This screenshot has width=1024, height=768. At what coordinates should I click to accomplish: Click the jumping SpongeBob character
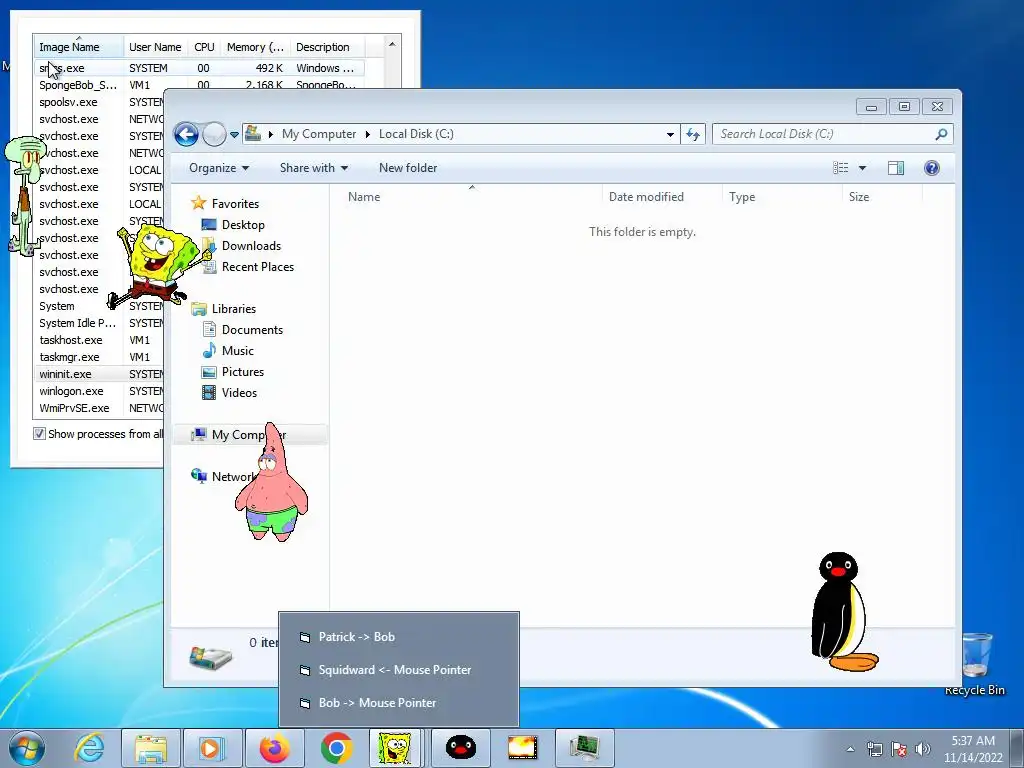(x=157, y=266)
